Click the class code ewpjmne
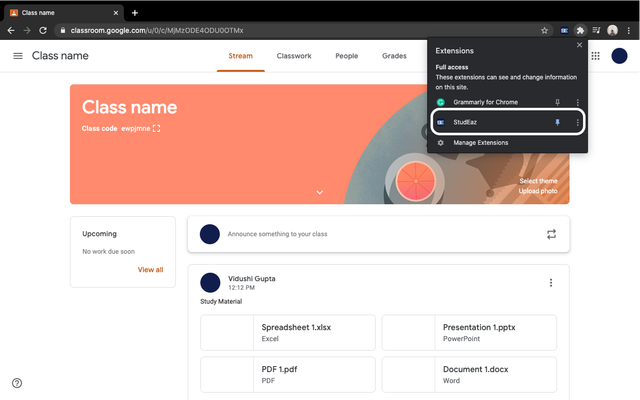 [136, 129]
